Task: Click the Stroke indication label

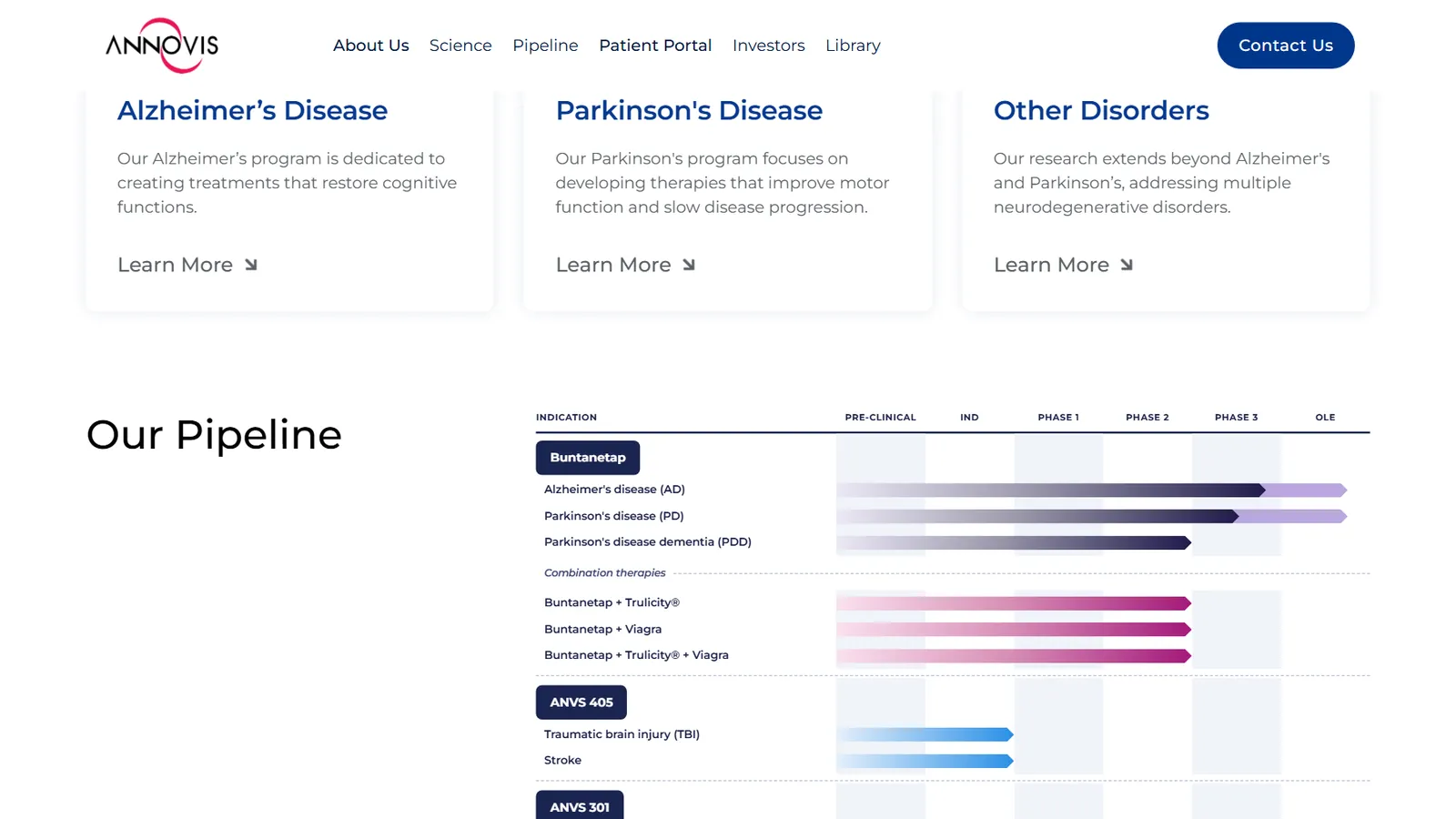Action: 562,761
